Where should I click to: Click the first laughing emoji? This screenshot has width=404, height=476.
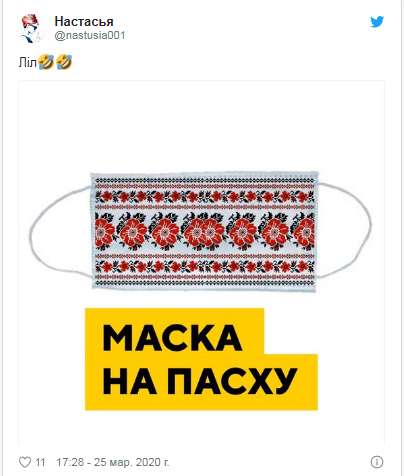click(x=46, y=62)
